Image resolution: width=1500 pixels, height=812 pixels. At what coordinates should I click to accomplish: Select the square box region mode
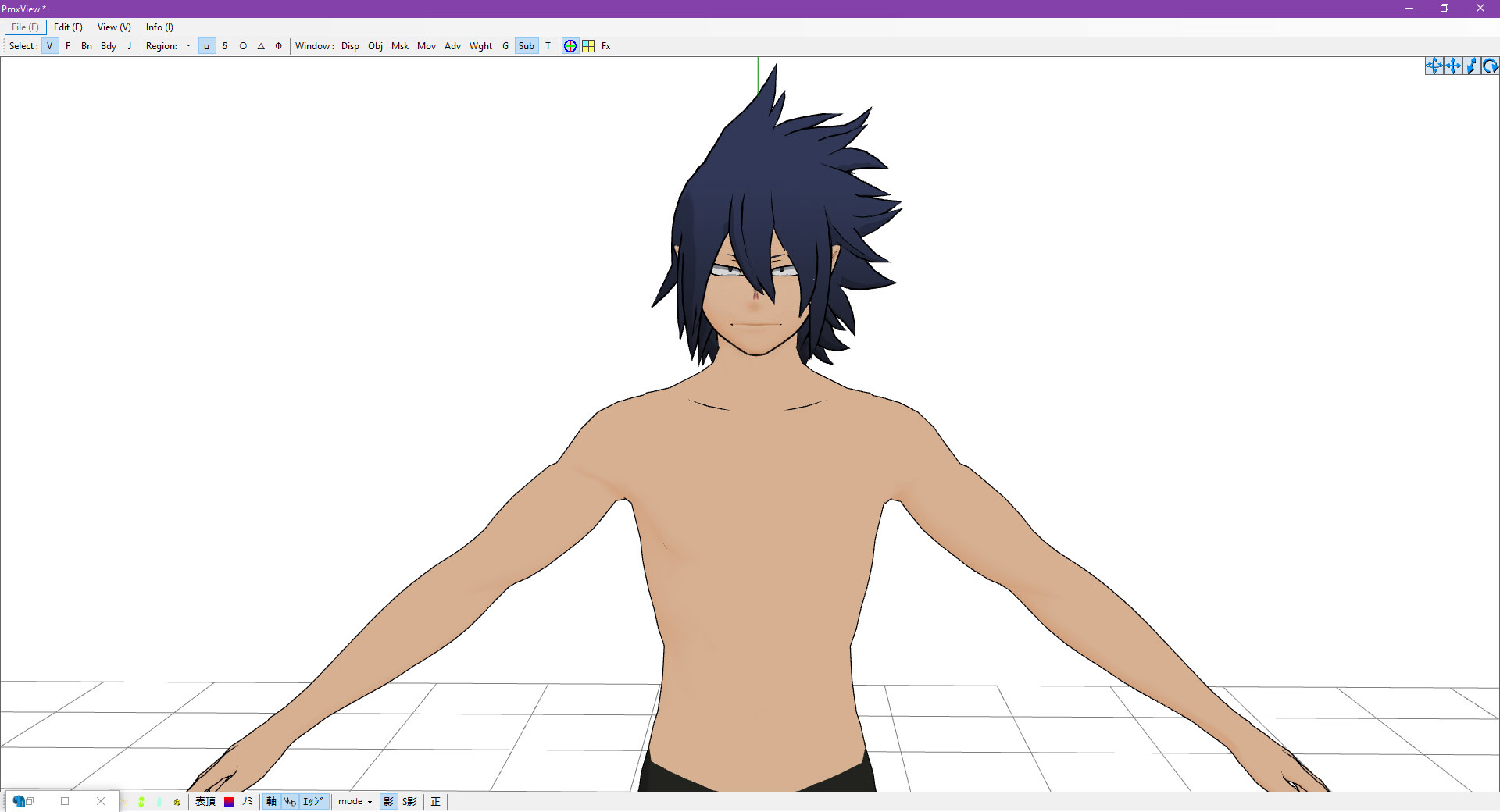tap(207, 46)
